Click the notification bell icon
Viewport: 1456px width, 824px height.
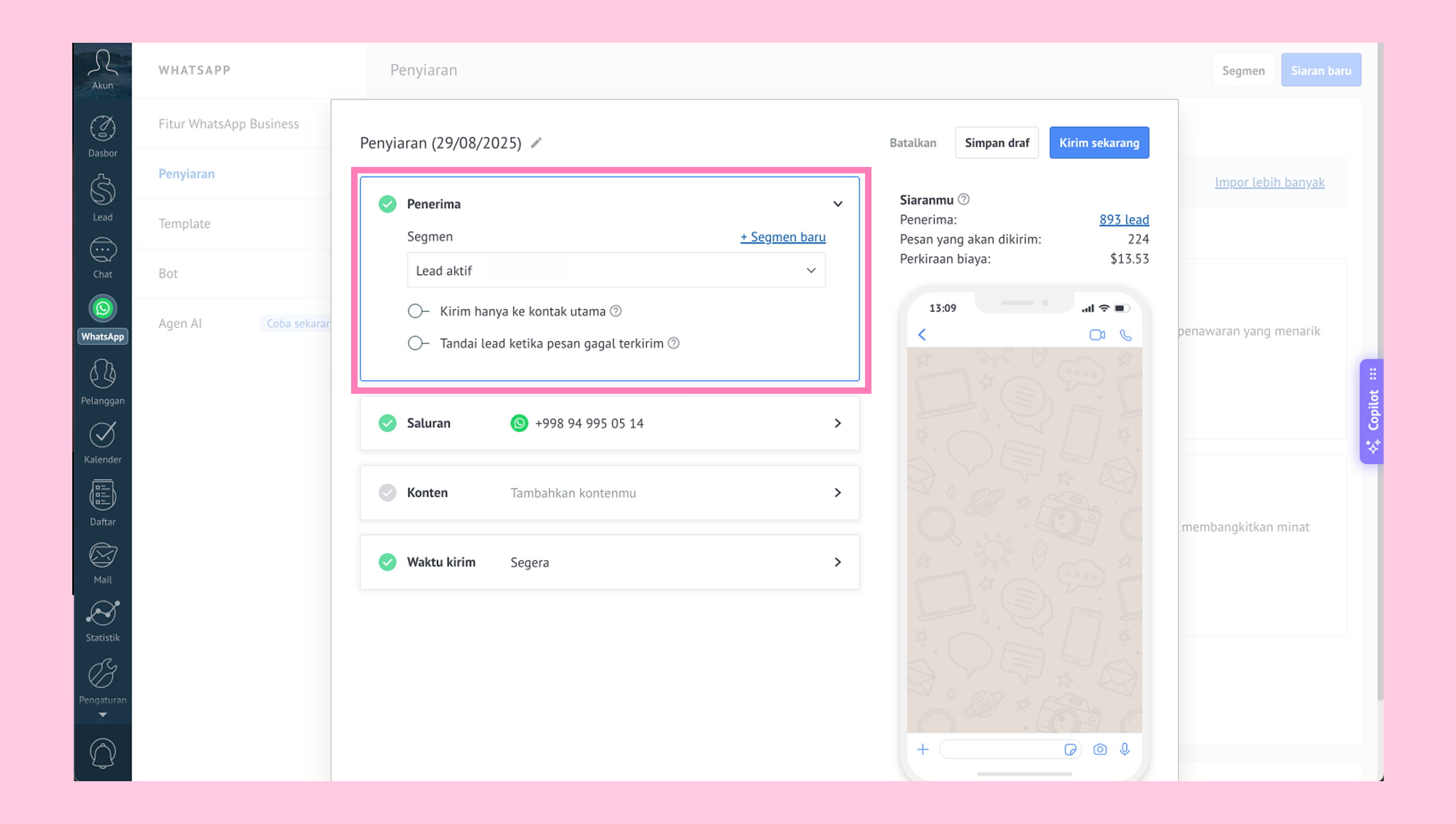click(102, 753)
